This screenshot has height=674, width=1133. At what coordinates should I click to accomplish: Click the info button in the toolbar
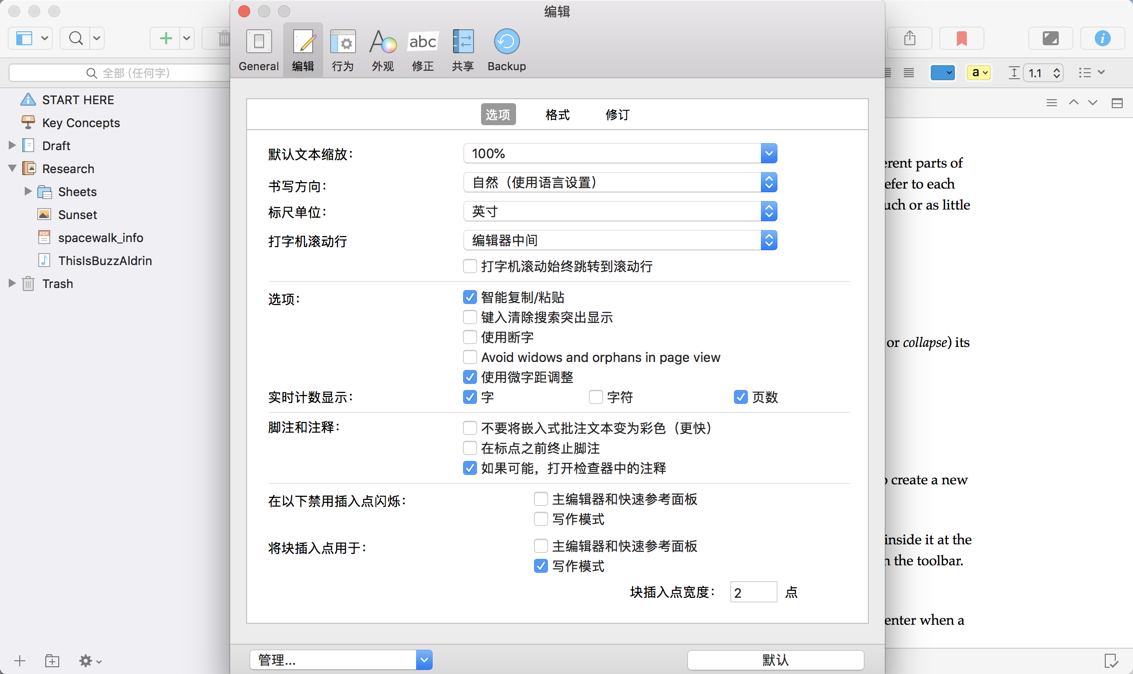click(1102, 38)
